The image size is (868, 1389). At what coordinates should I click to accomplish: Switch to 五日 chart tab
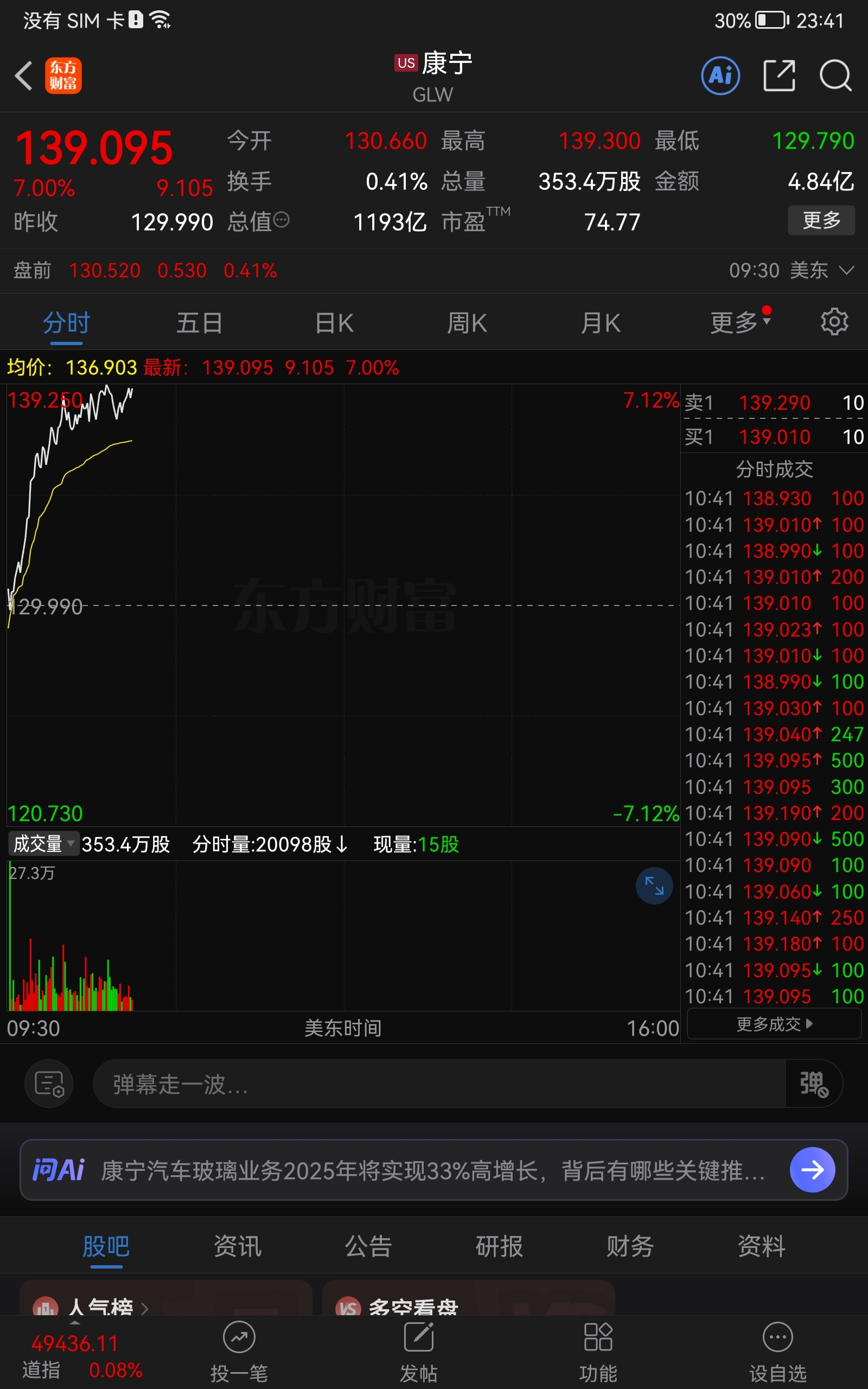(200, 323)
